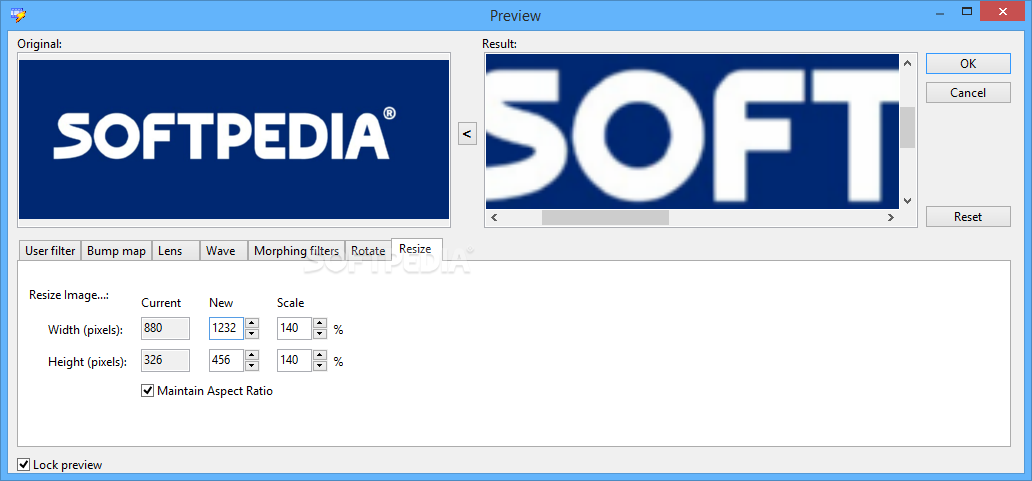
Task: Maximize the Preview window
Action: point(967,11)
